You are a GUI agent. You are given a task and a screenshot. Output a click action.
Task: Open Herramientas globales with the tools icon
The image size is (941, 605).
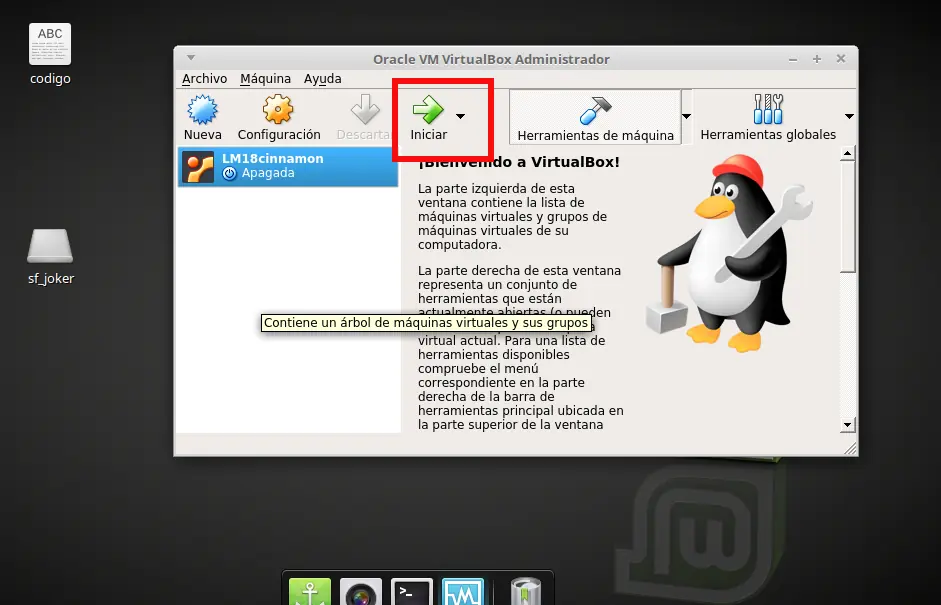[769, 108]
